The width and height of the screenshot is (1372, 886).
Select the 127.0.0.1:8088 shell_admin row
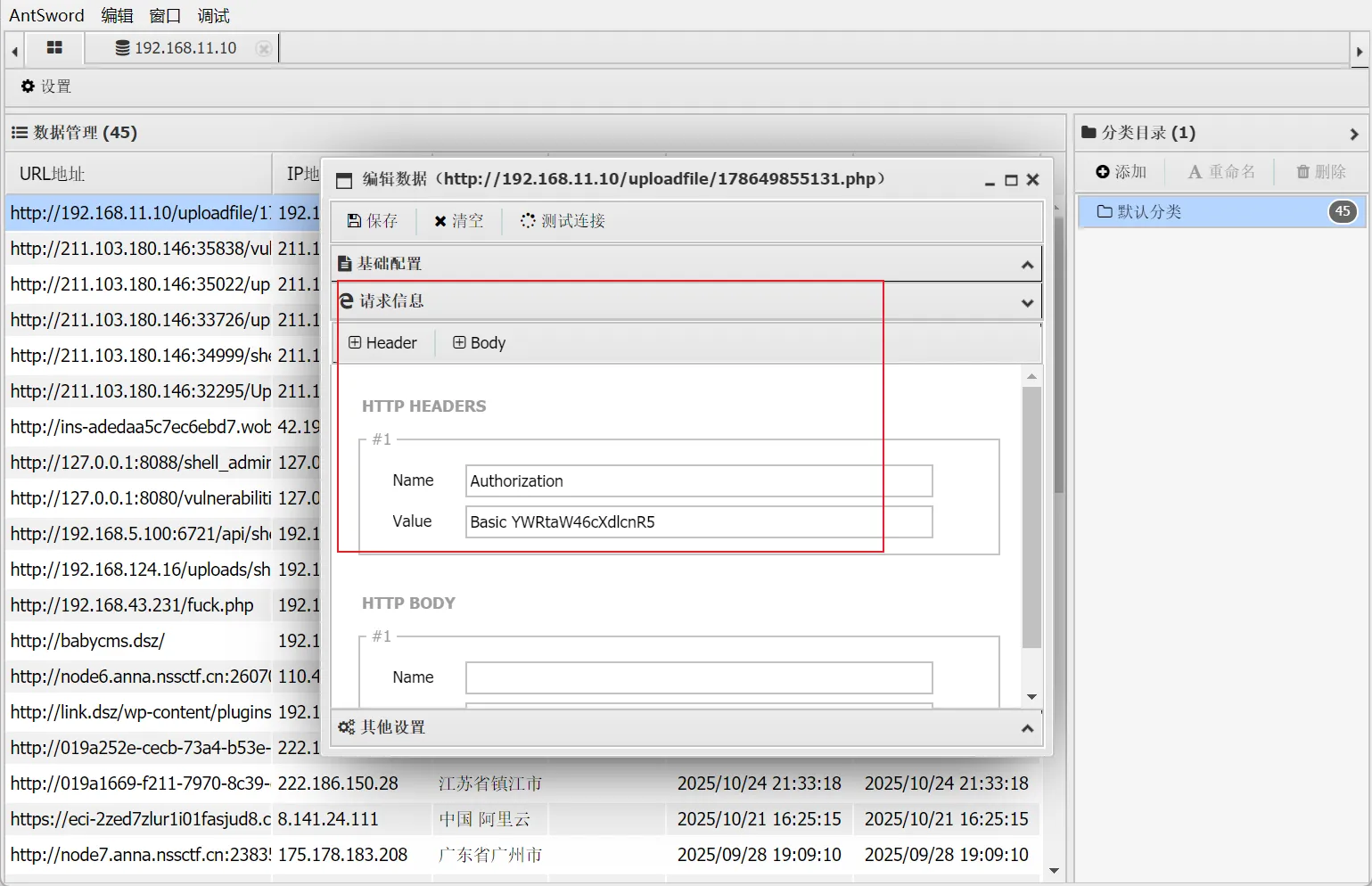coord(164,463)
